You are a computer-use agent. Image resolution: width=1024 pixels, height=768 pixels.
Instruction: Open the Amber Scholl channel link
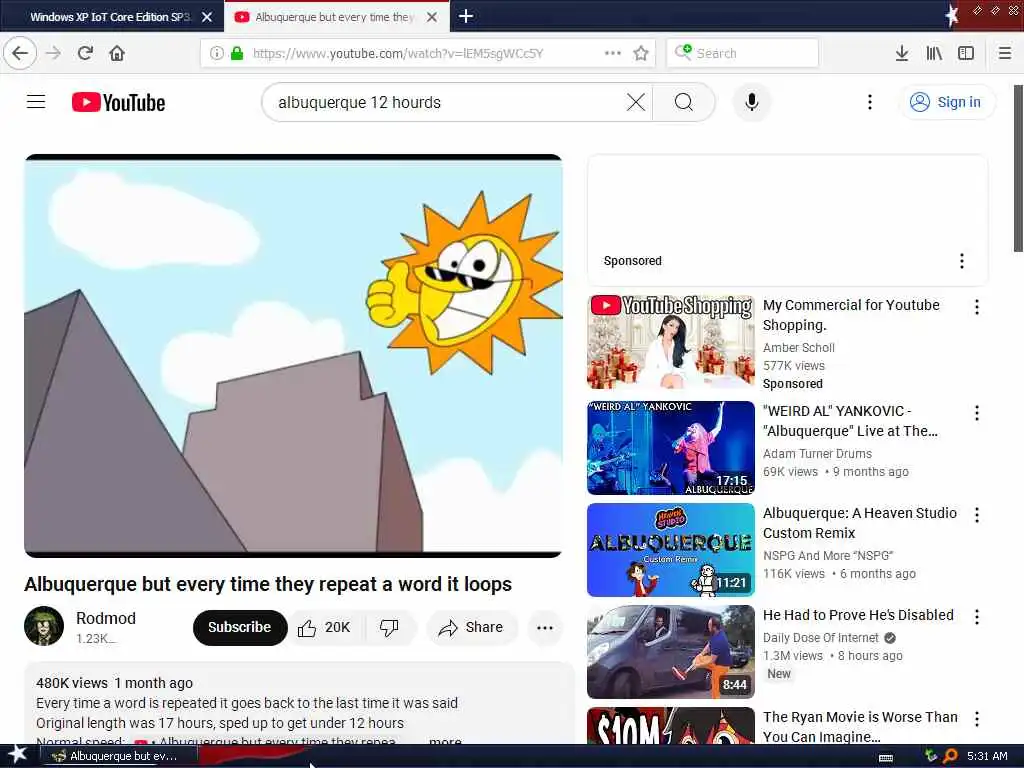pos(799,347)
